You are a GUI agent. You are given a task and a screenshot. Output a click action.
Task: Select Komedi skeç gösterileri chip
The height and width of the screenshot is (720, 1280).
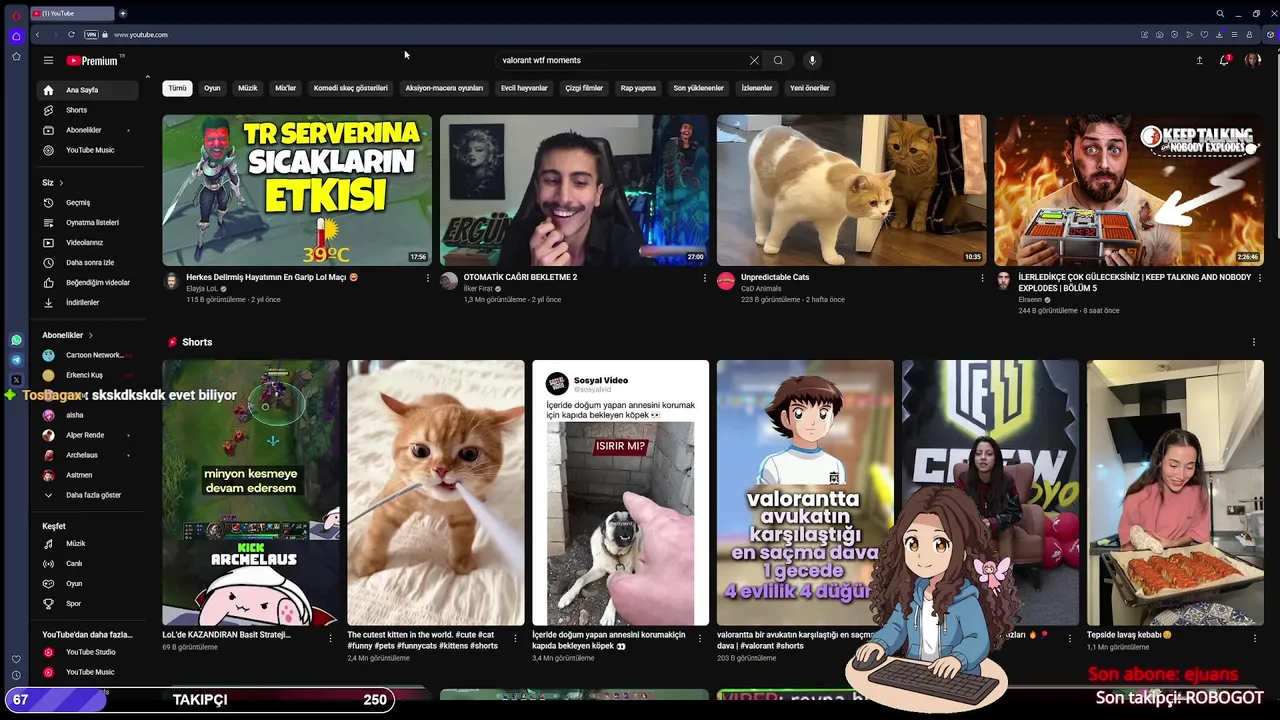click(x=351, y=88)
